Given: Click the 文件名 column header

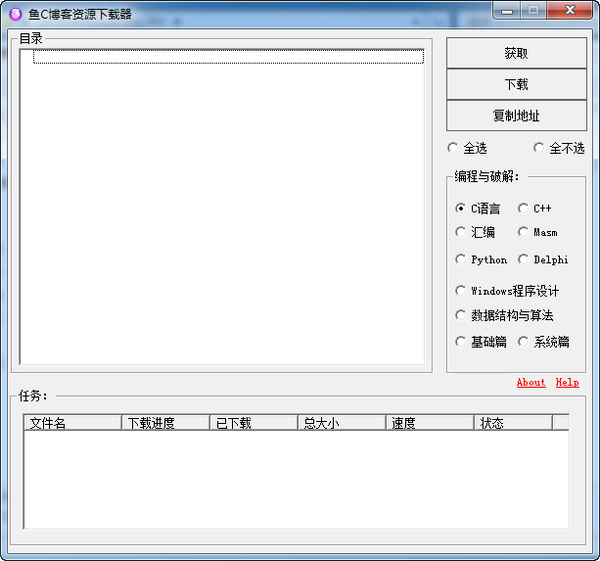Looking at the screenshot, I should (72, 423).
